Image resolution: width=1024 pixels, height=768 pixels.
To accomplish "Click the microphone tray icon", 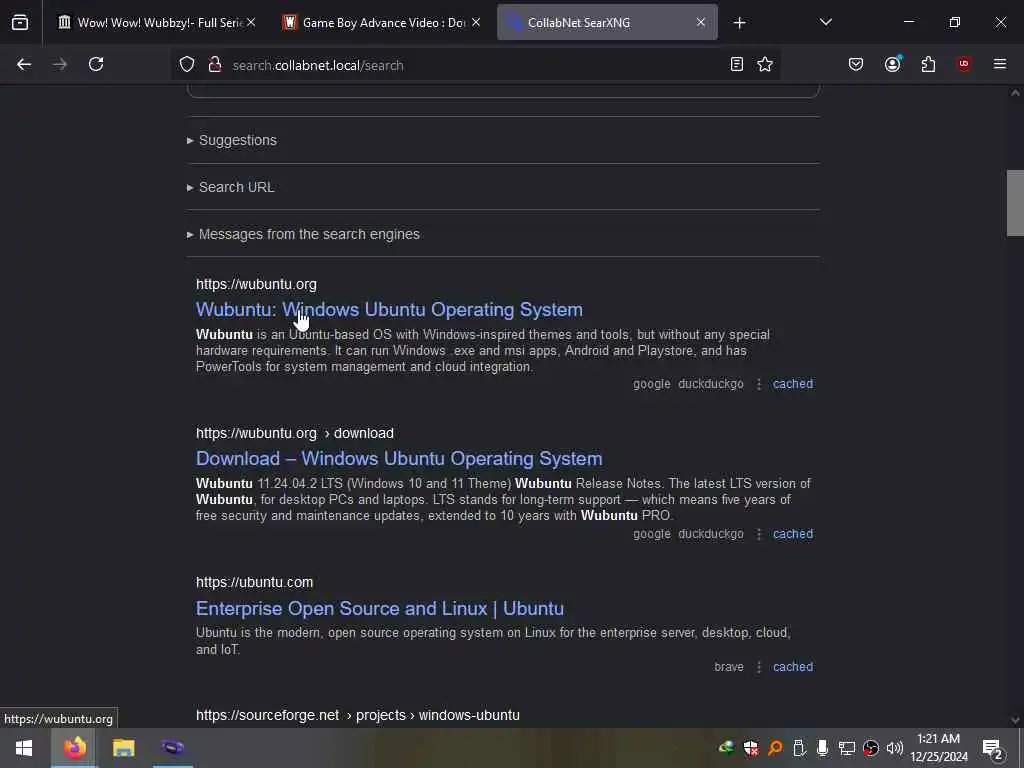I will 823,748.
